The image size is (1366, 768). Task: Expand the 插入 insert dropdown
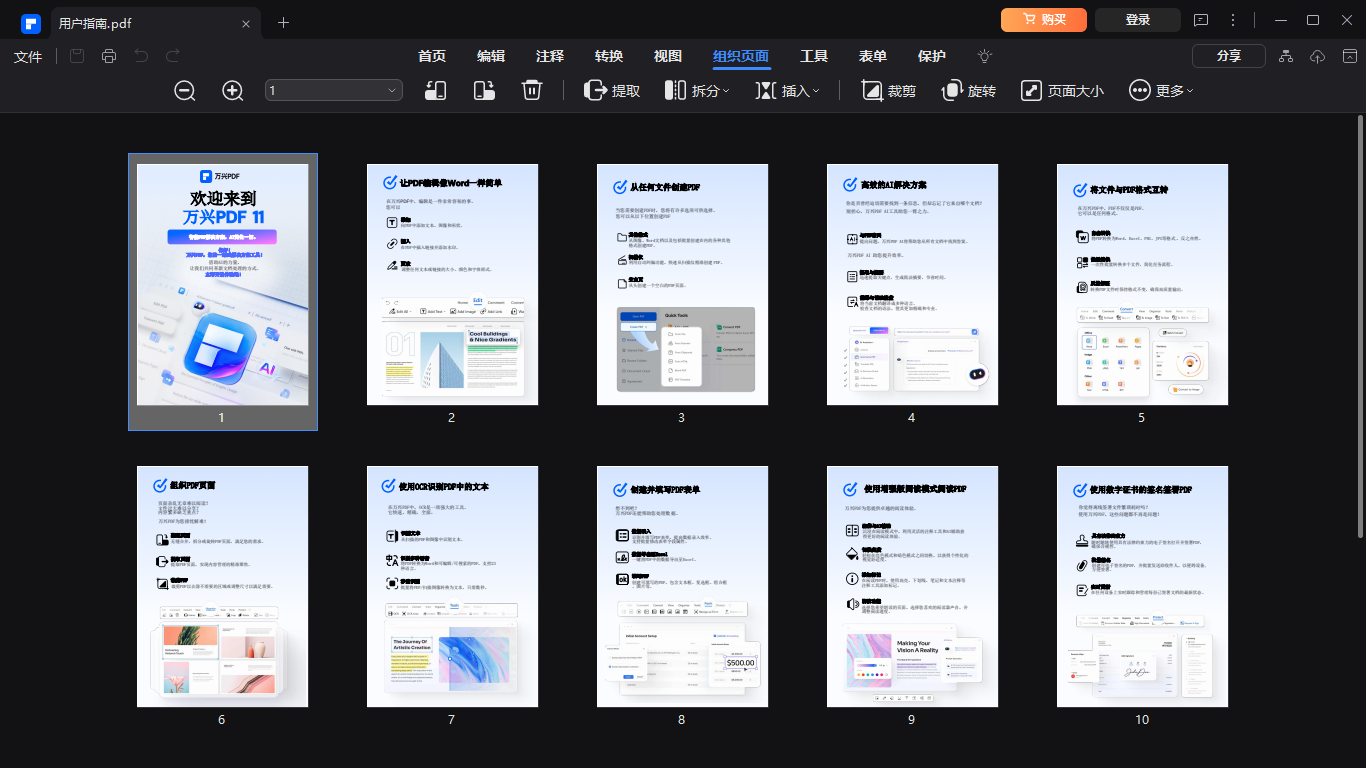pyautogui.click(x=787, y=91)
